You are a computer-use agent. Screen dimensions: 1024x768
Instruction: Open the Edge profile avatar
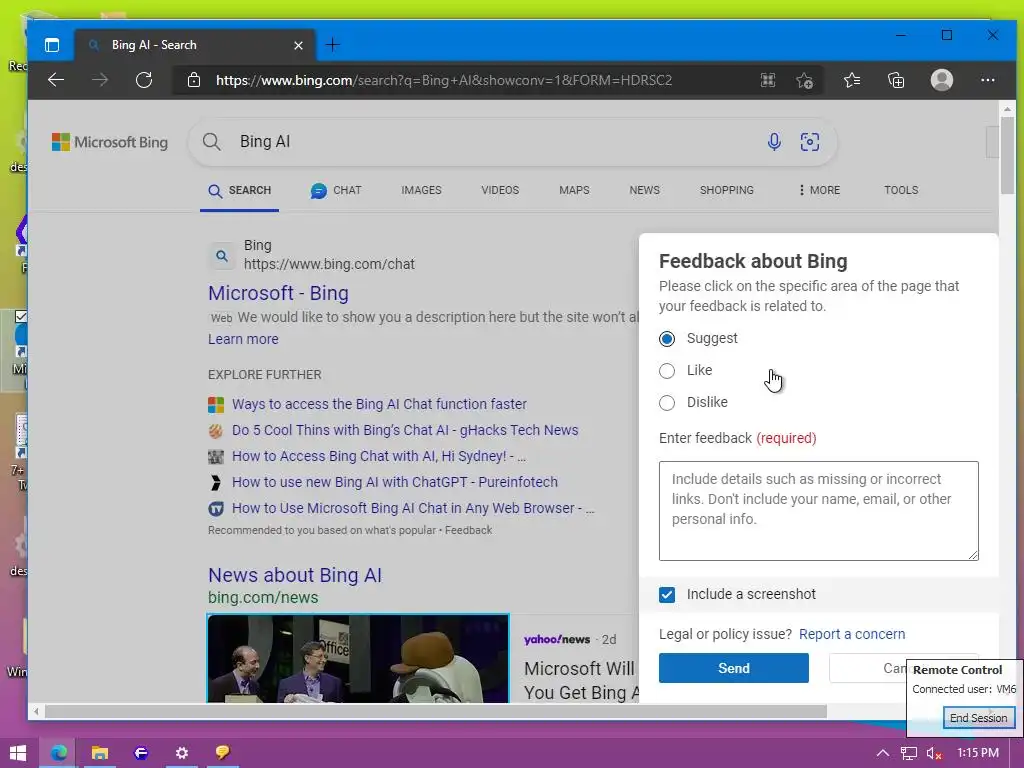click(x=942, y=80)
